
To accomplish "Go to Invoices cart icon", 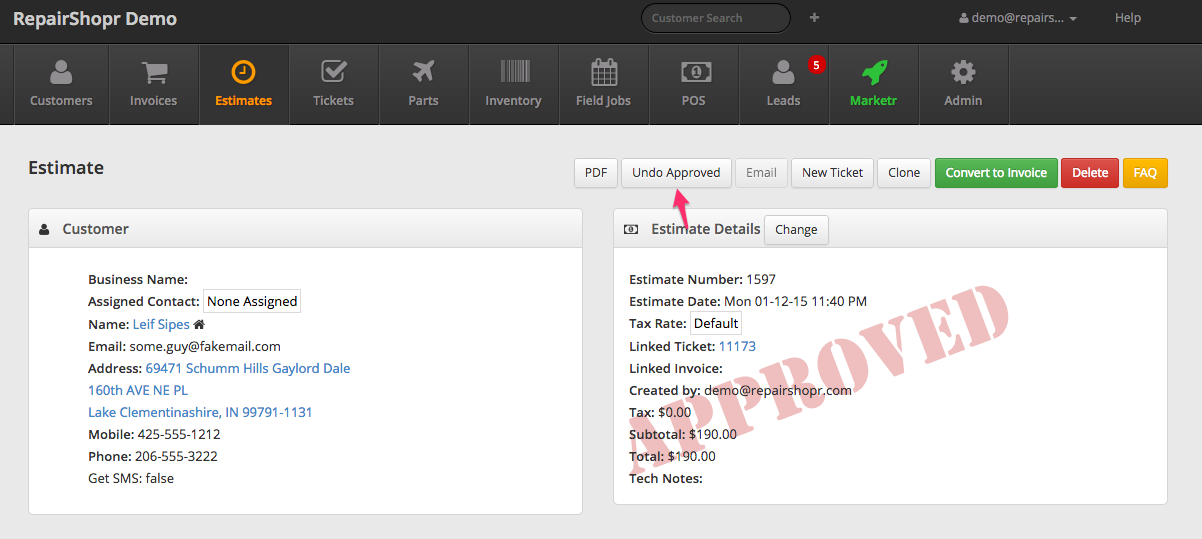I will coord(153,73).
